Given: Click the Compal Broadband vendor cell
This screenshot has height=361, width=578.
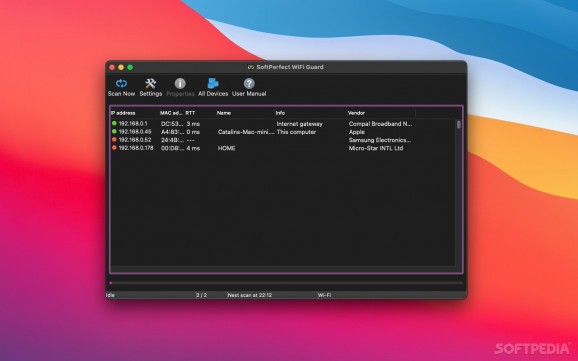Looking at the screenshot, I should click(380, 124).
